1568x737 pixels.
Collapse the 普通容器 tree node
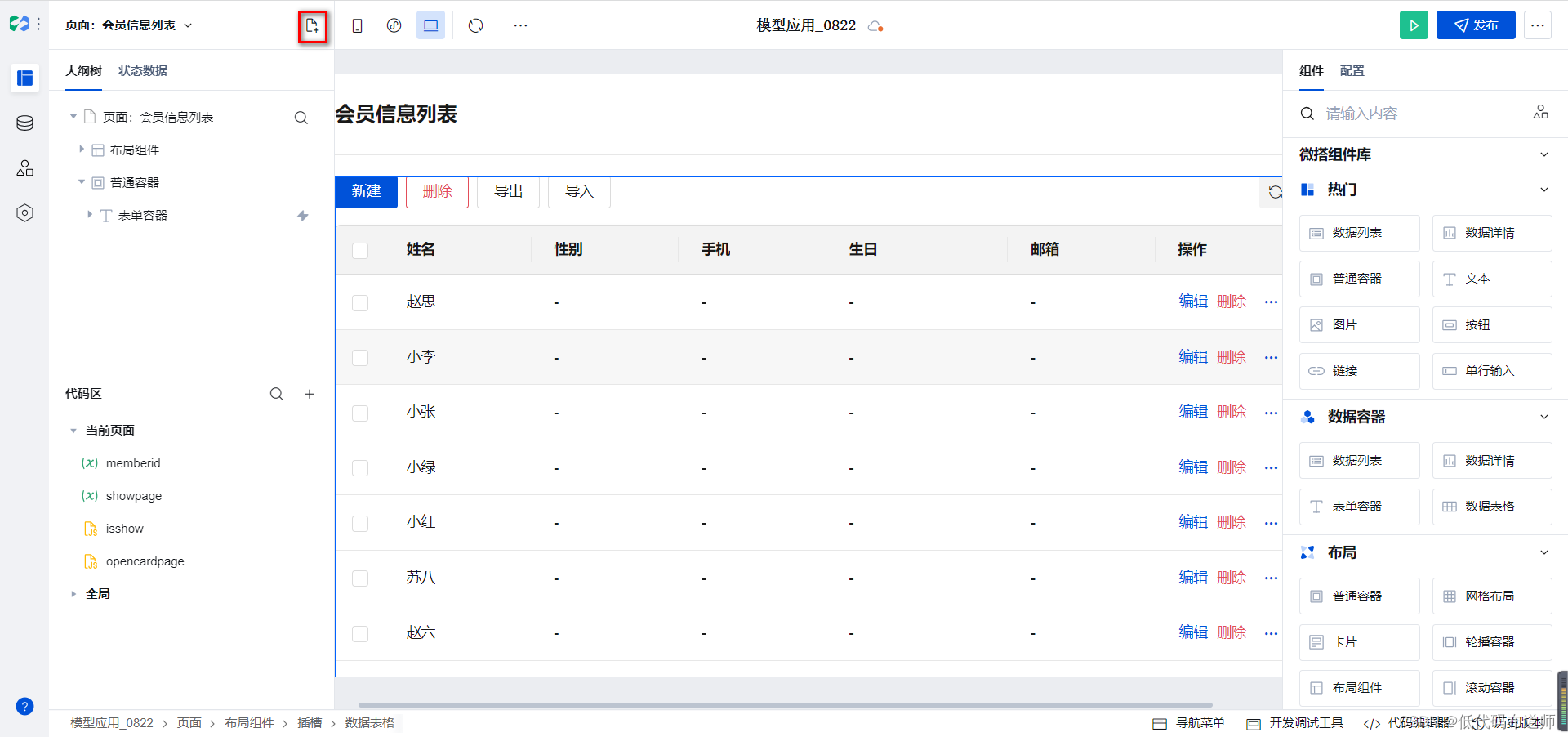[x=82, y=182]
